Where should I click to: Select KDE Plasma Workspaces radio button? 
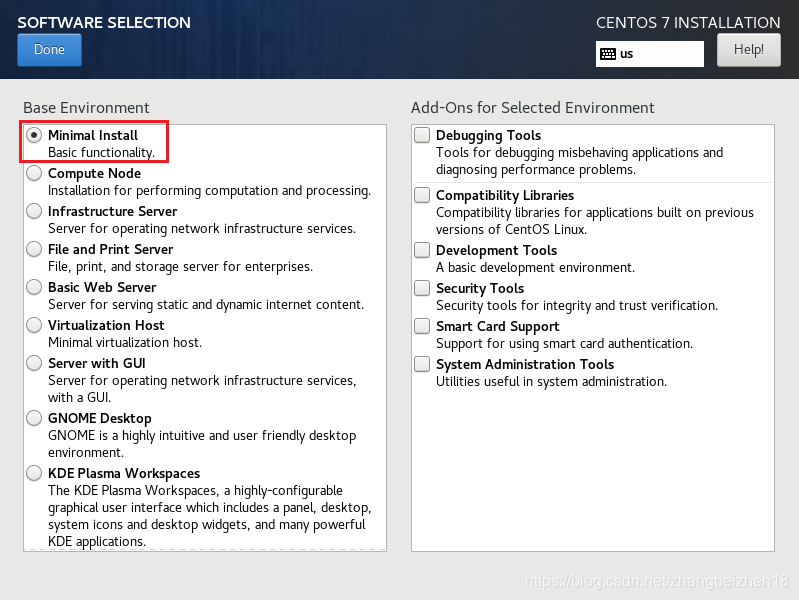[34, 473]
